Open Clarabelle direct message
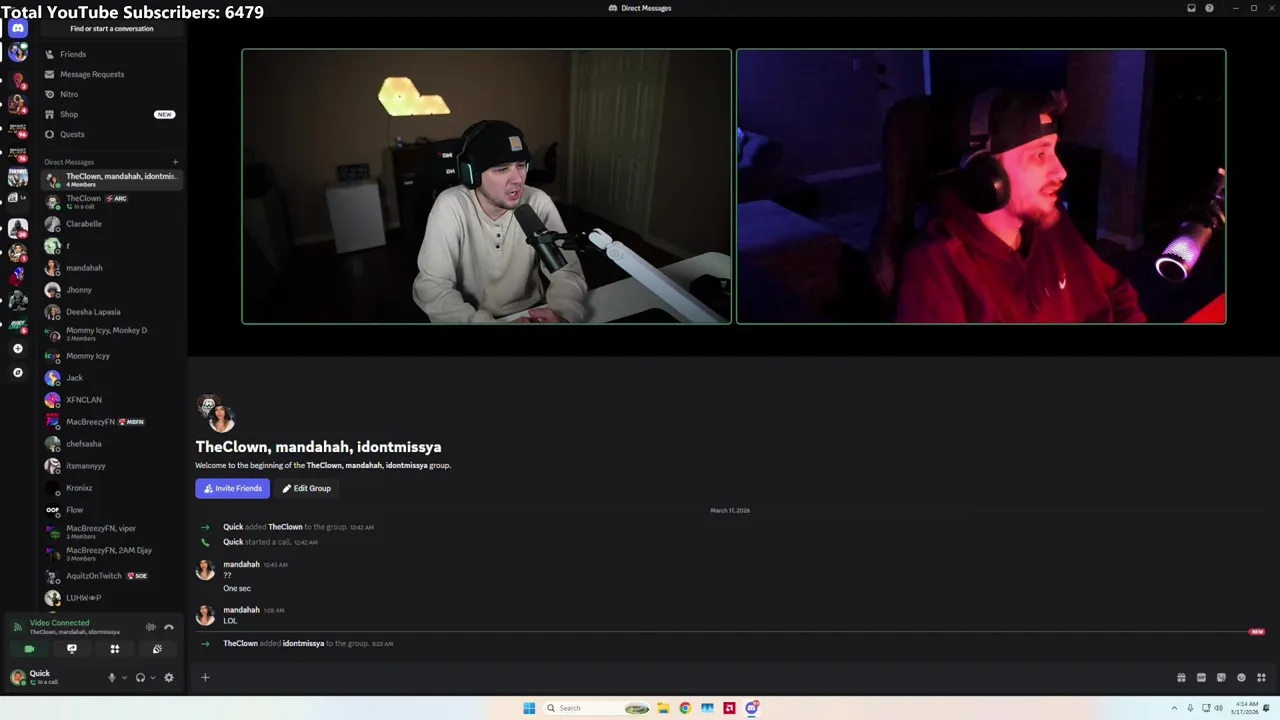The height and width of the screenshot is (720, 1280). pyautogui.click(x=110, y=224)
